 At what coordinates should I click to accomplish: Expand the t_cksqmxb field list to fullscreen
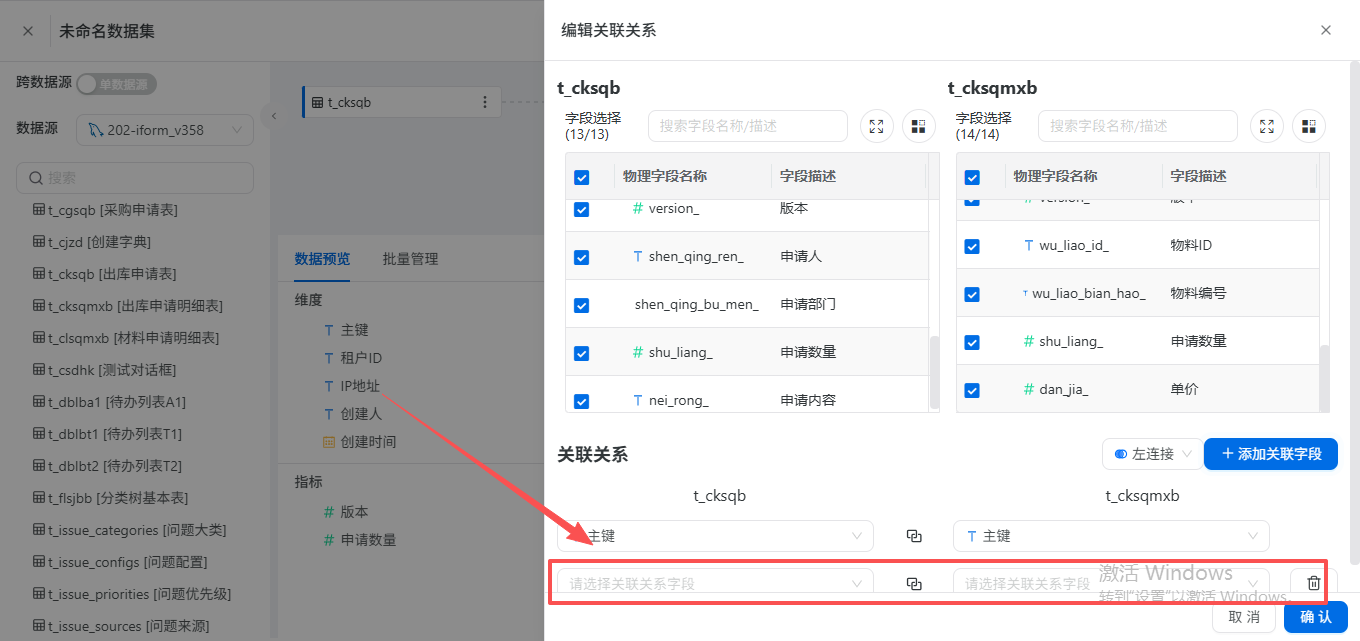1267,126
